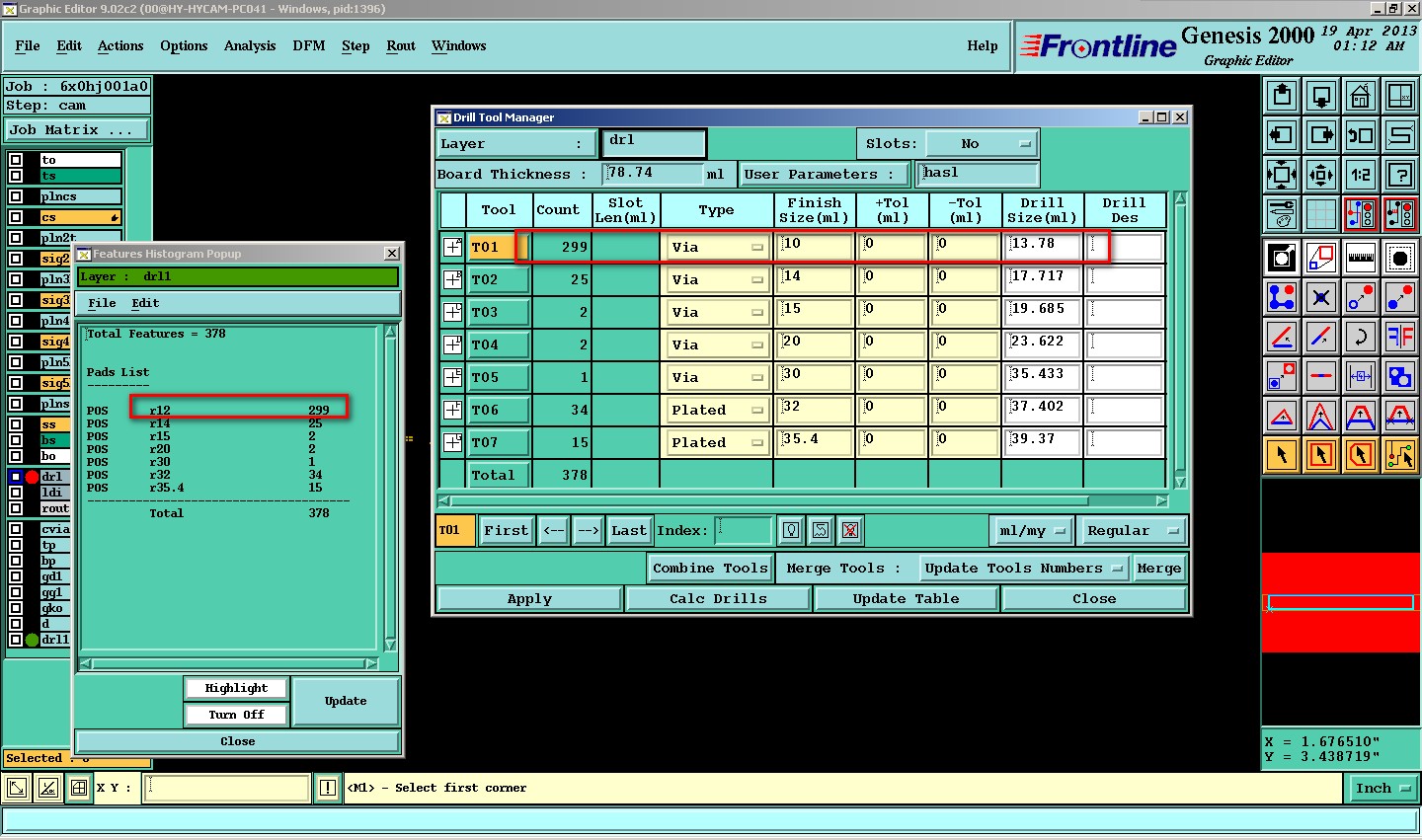Click the Highlight button in histogram popup
1422x840 pixels.
tap(236, 688)
